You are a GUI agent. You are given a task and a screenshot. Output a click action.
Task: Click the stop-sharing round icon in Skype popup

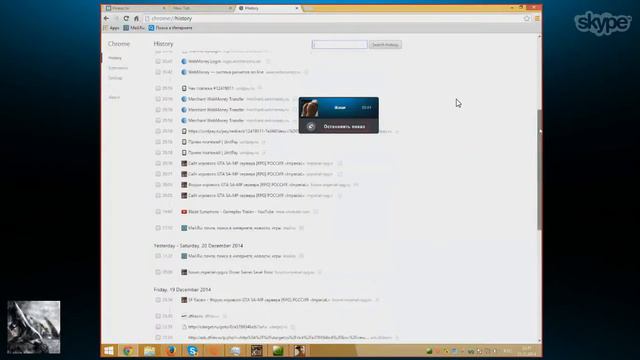[311, 127]
